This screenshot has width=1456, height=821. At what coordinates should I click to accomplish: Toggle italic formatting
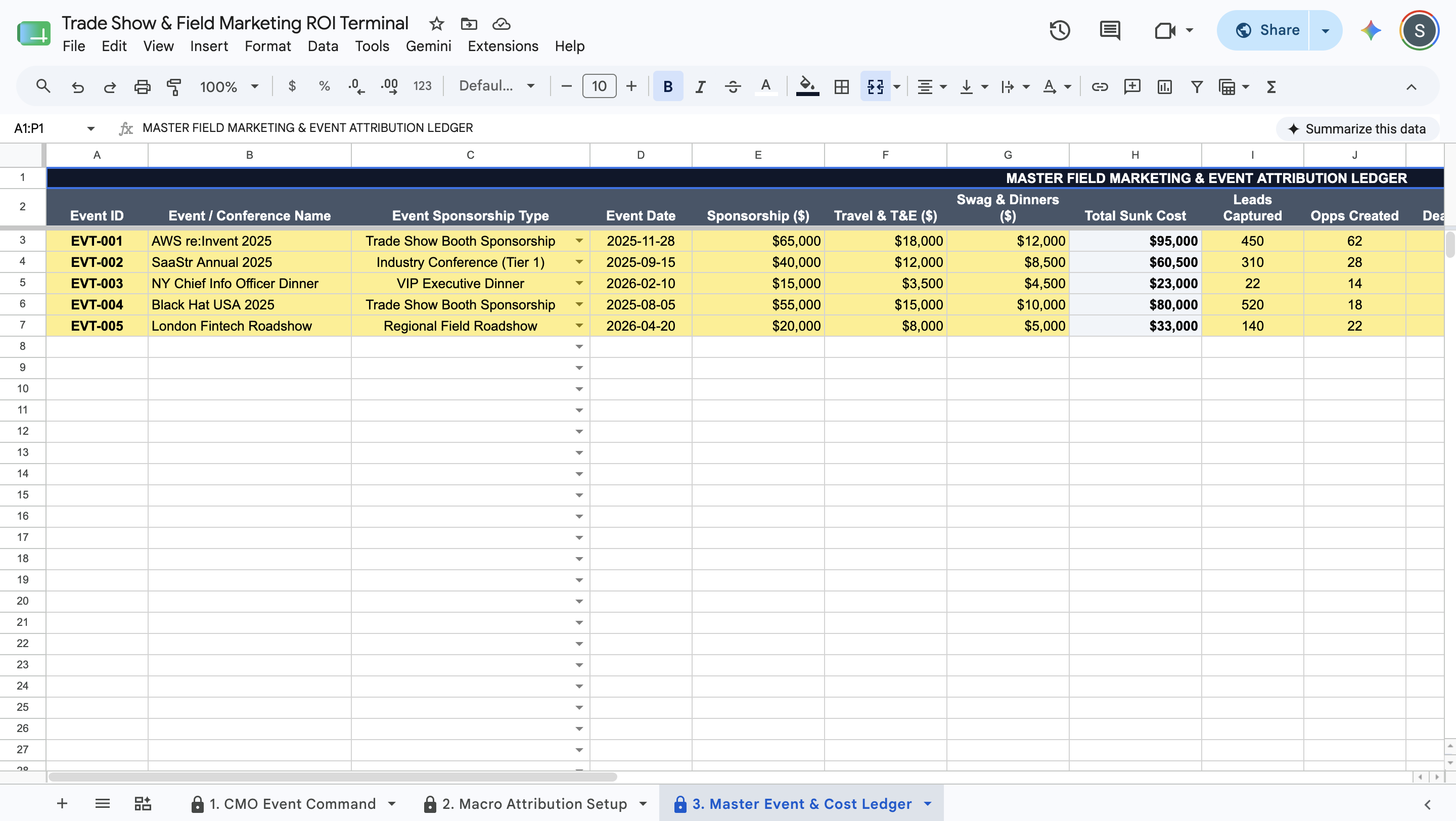point(700,86)
